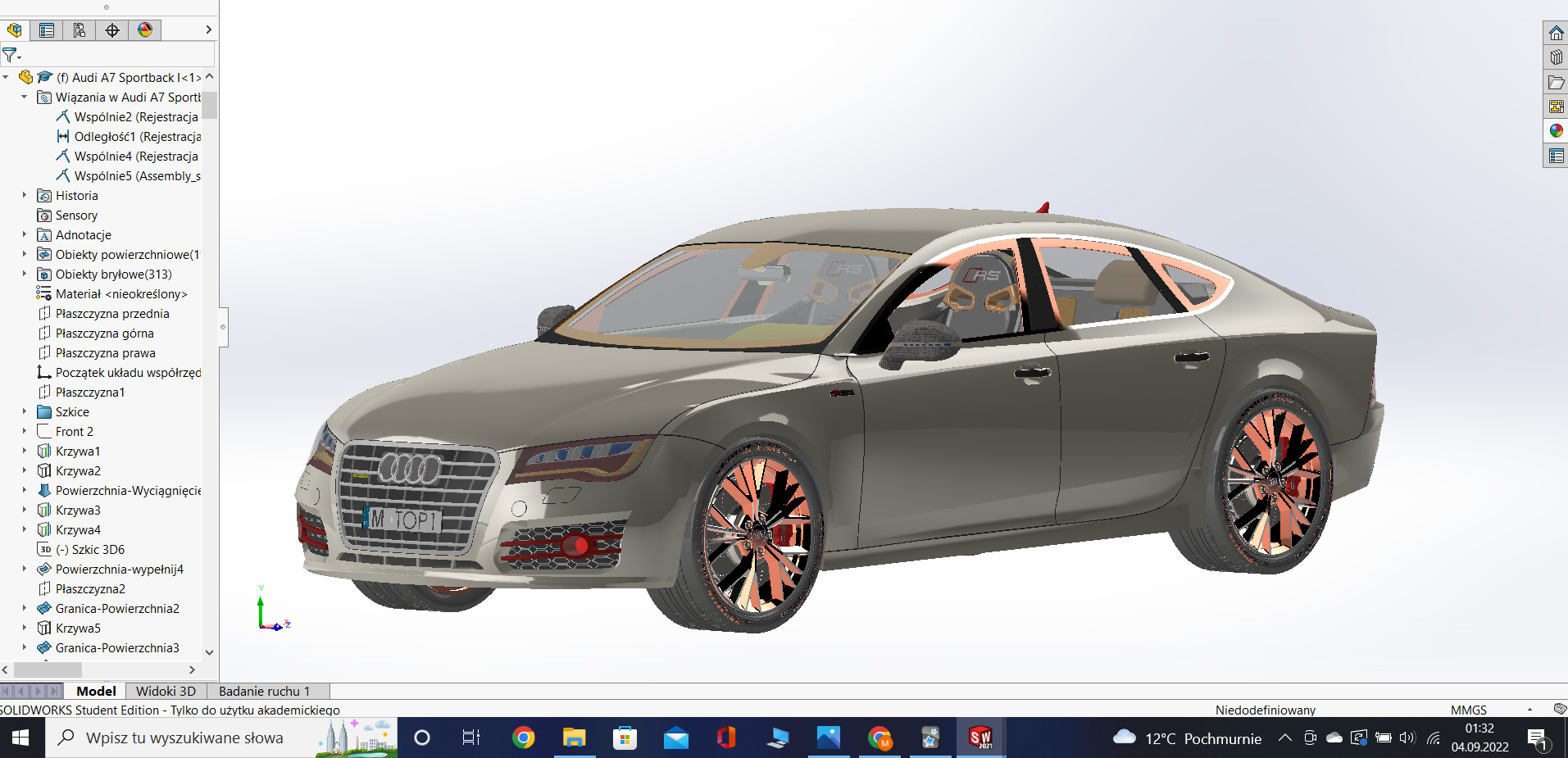The height and width of the screenshot is (758, 1568).
Task: Open the FeatureManager design tree tab
Action: (x=14, y=30)
